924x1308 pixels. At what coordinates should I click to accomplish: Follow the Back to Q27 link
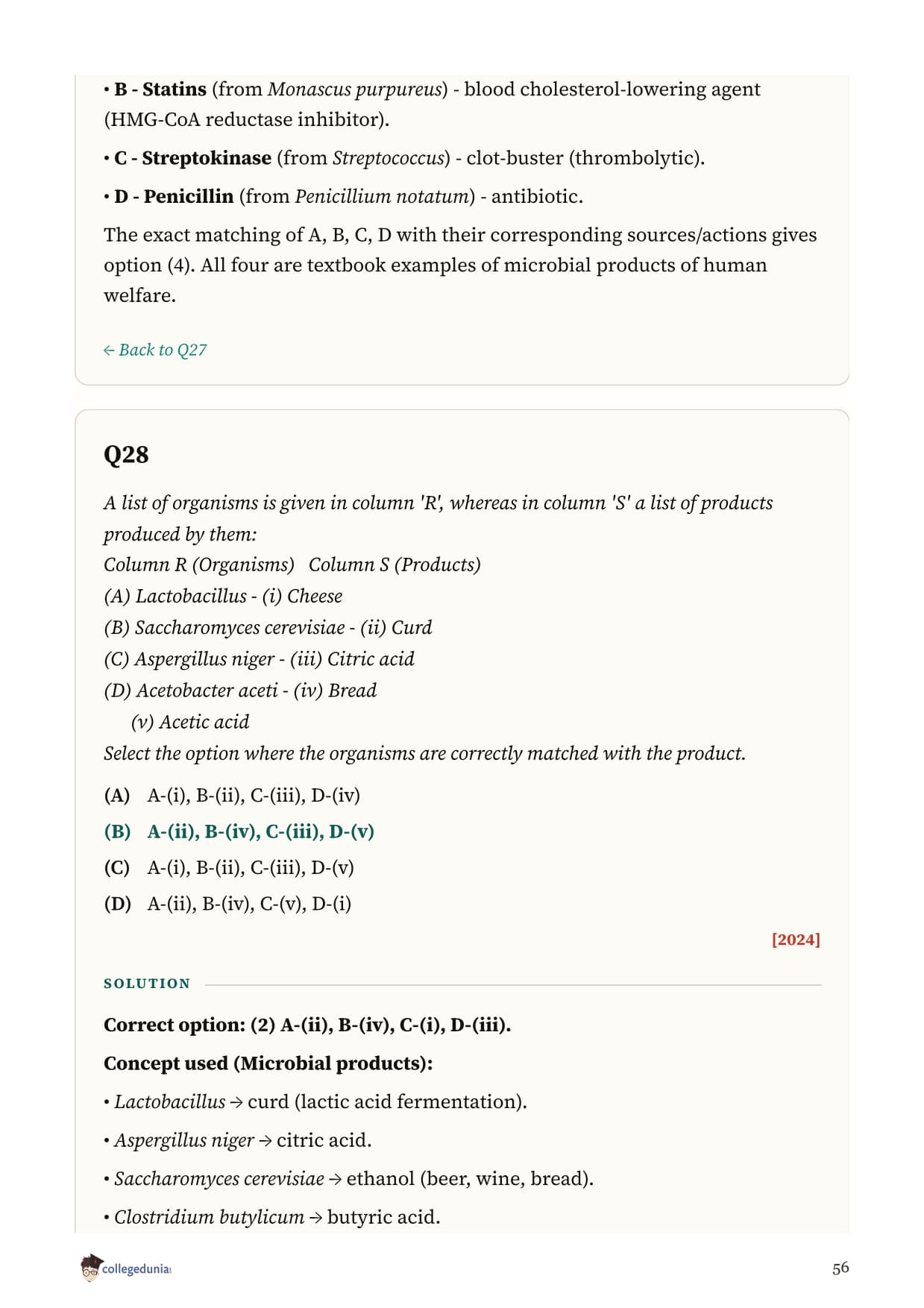pyautogui.click(x=155, y=350)
